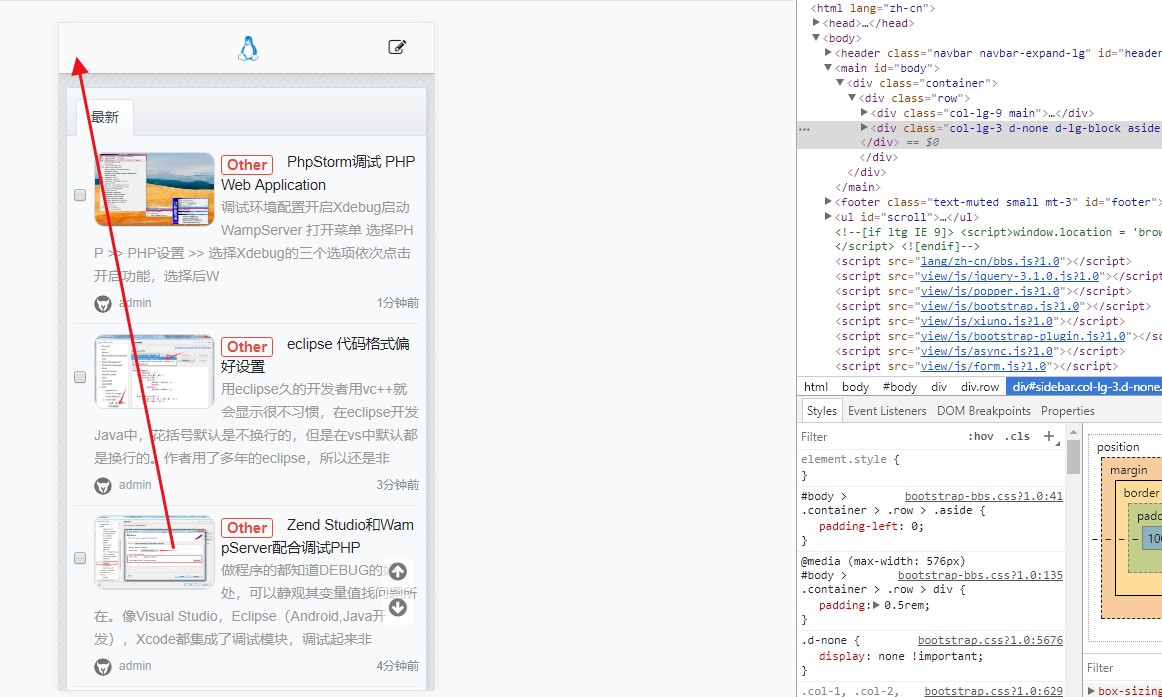Viewport: 1162px width, 697px height.
Task: Select the 最新 tab
Action: [105, 117]
